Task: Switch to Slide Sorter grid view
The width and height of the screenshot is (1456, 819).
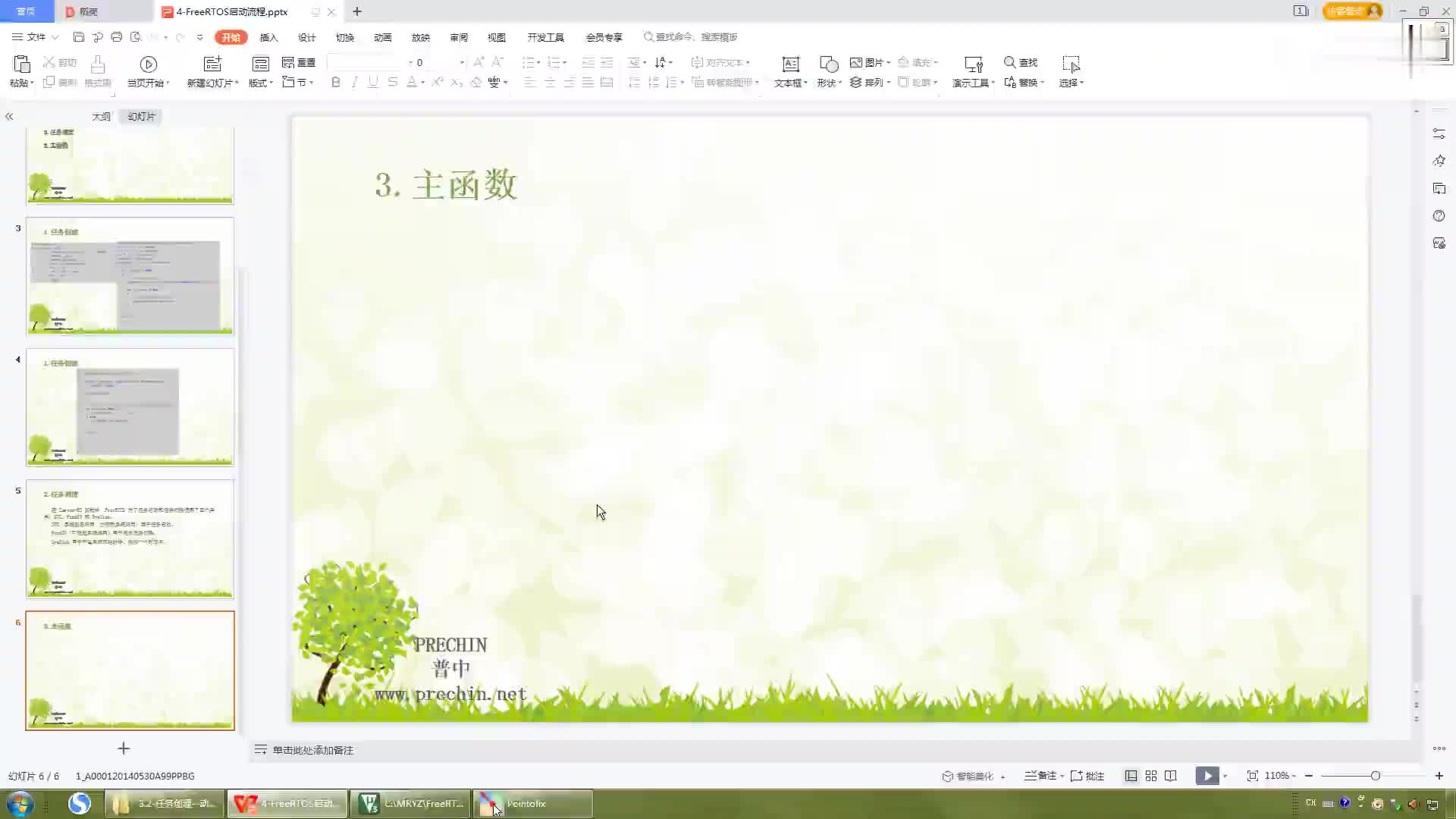Action: coord(1151,776)
